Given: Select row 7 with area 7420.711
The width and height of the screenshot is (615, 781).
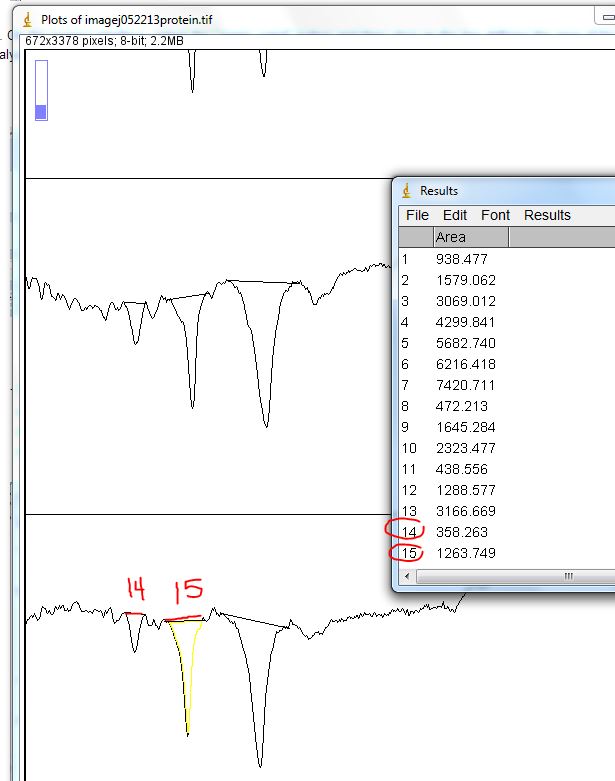Looking at the screenshot, I should point(465,385).
